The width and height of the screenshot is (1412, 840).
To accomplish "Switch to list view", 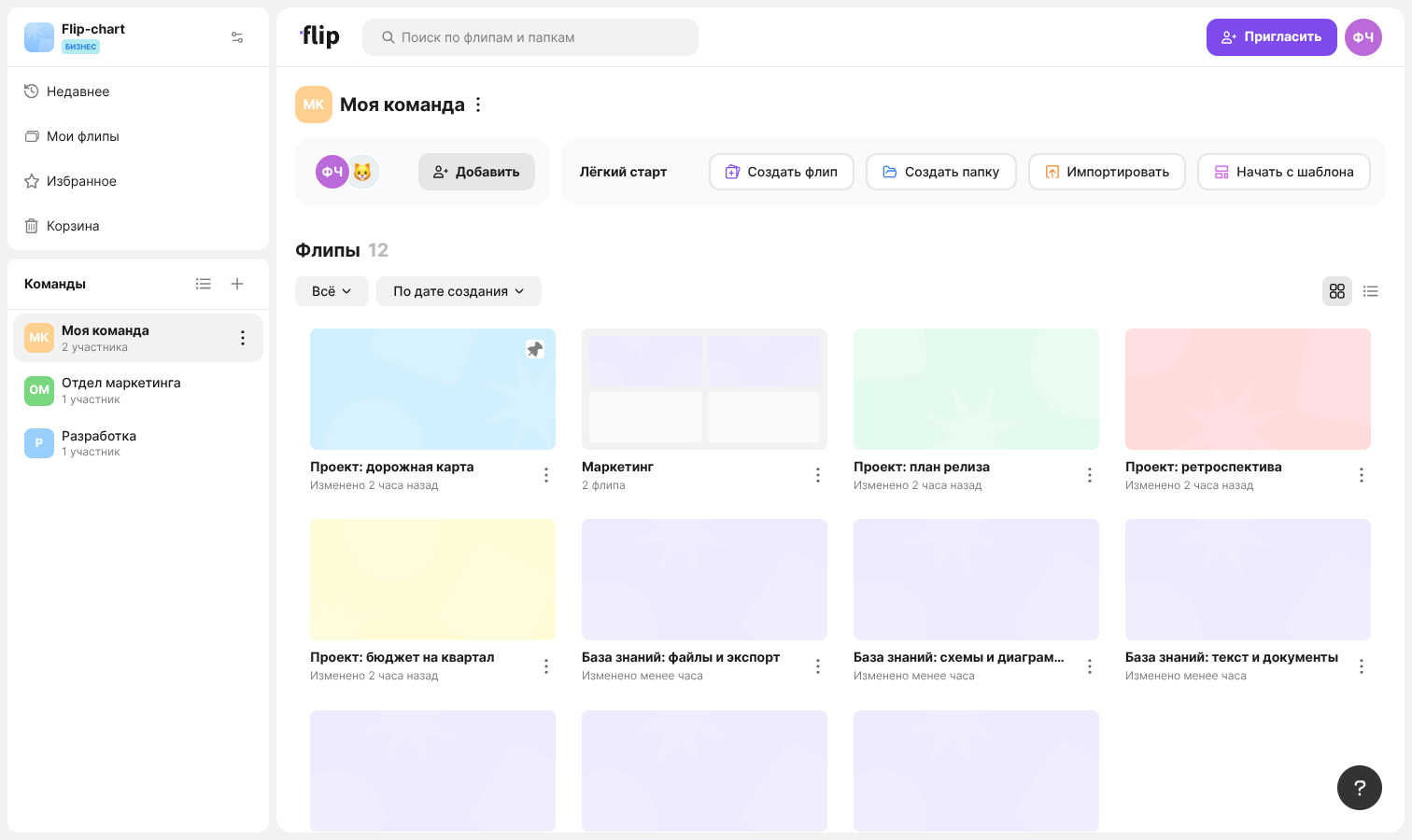I will click(x=1371, y=291).
